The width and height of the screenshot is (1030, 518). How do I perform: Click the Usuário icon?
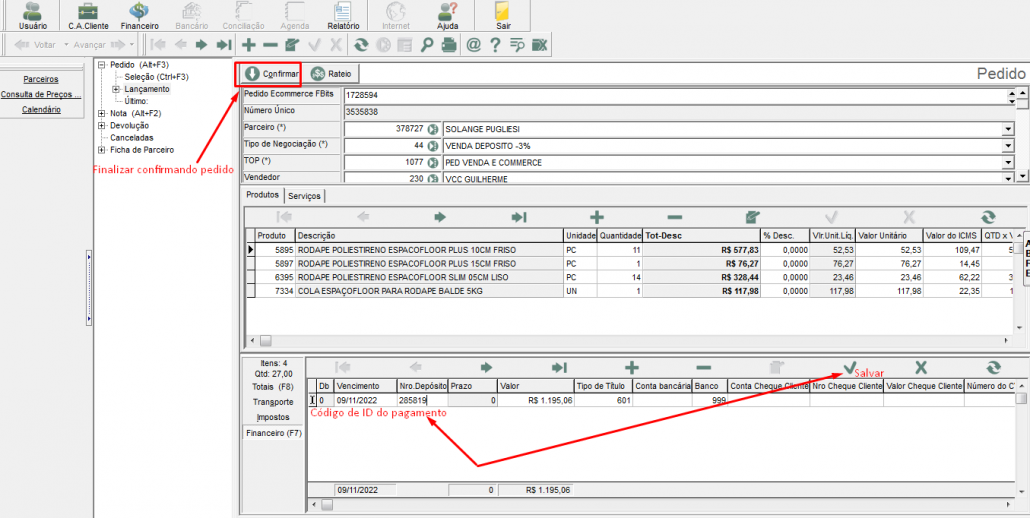pyautogui.click(x=32, y=15)
